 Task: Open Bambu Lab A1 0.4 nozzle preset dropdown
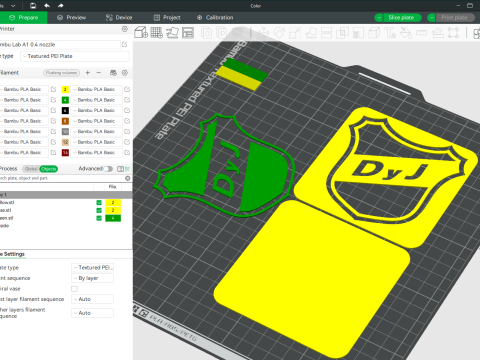[x=59, y=44]
